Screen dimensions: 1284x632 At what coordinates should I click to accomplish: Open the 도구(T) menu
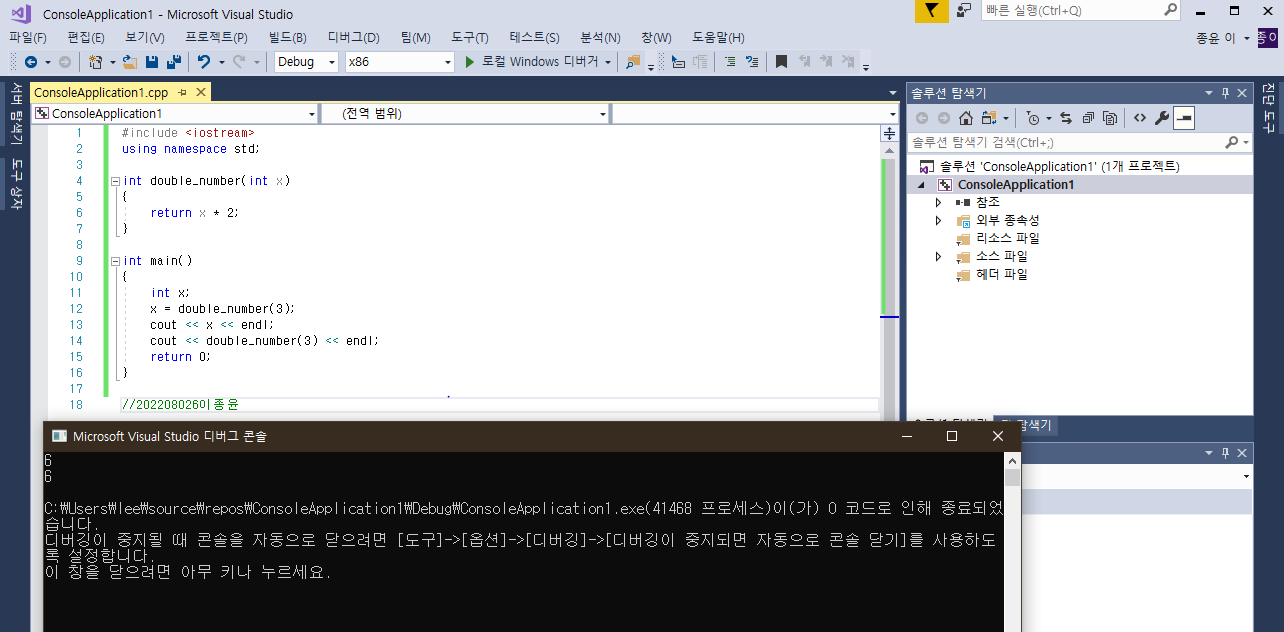click(470, 37)
